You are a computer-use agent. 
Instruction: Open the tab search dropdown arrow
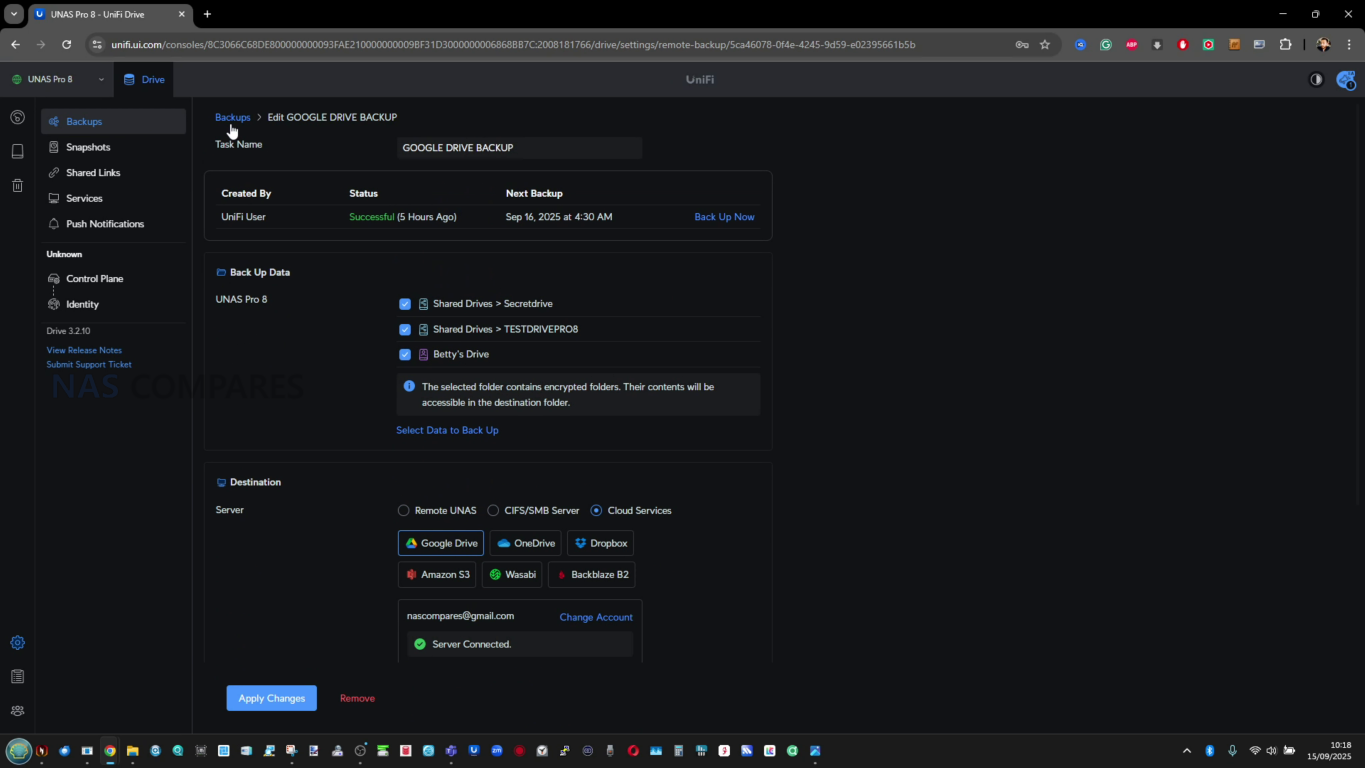click(14, 14)
